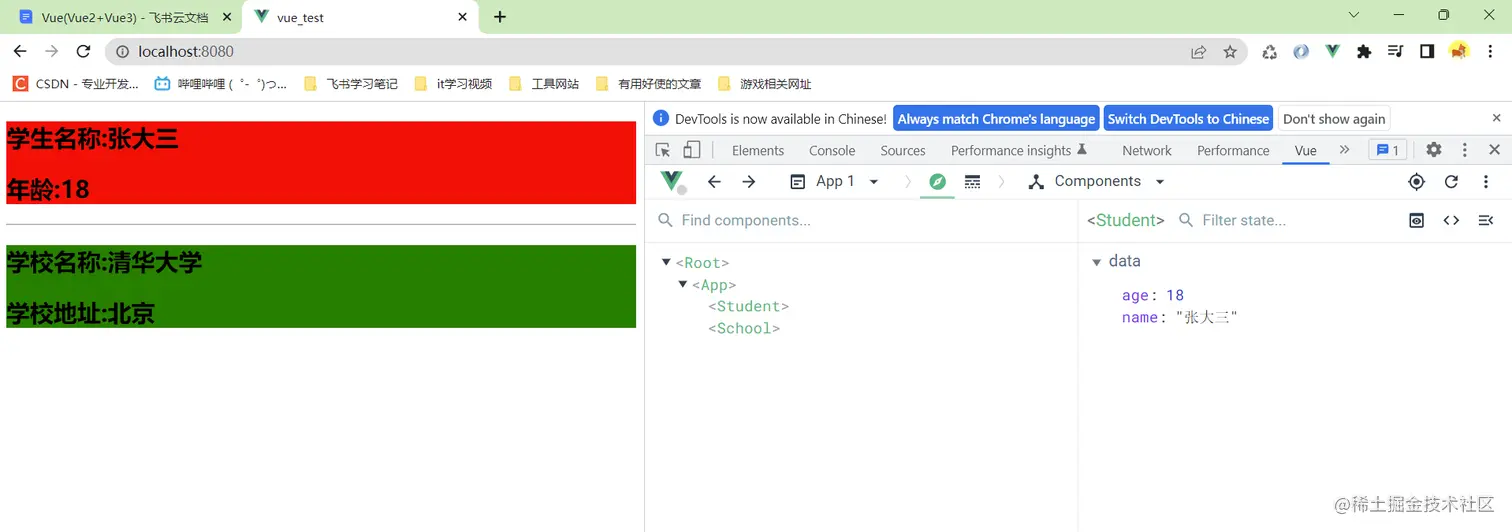Click the name value "张大三"
This screenshot has width=1512, height=532.
1207,317
